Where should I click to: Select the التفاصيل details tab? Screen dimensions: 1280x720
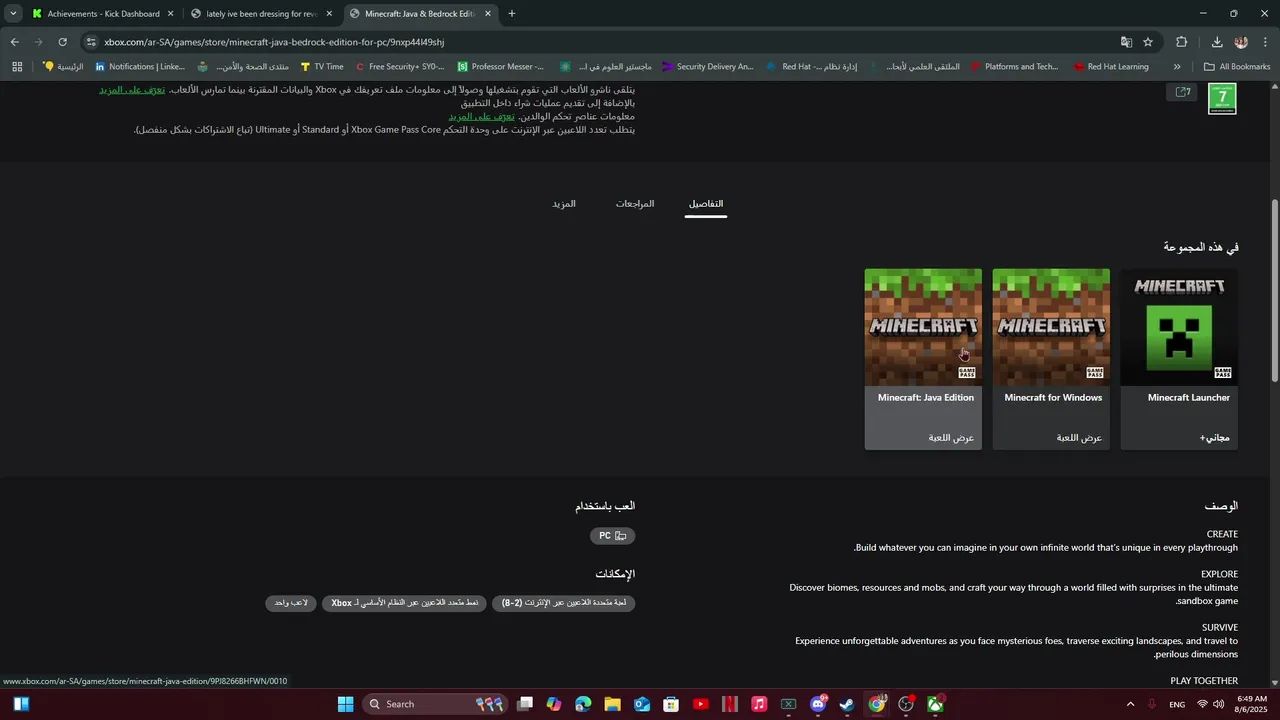pos(706,204)
